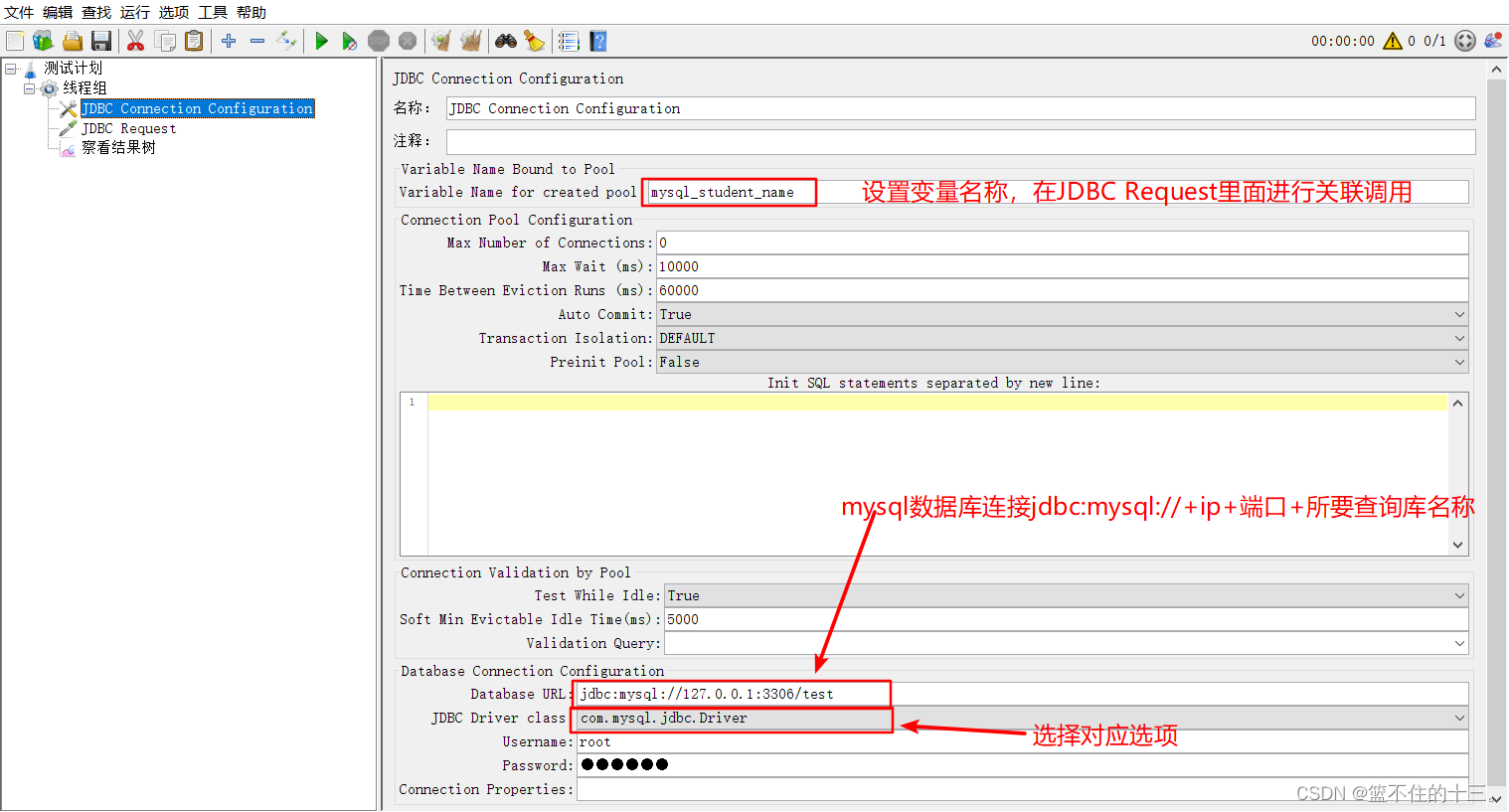Viewport: 1509px width, 812px height.
Task: Click the Shutdown icon
Action: click(x=408, y=41)
